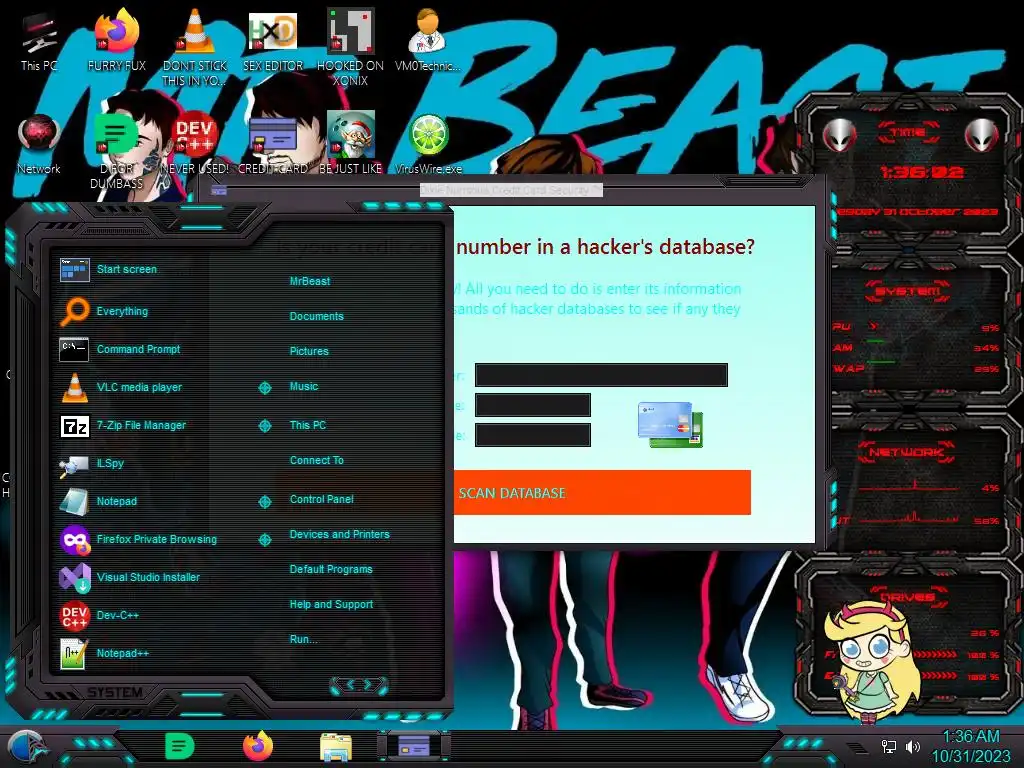This screenshot has height=768, width=1024.
Task: Click the left arrow at start menu bottom
Action: (x=350, y=684)
